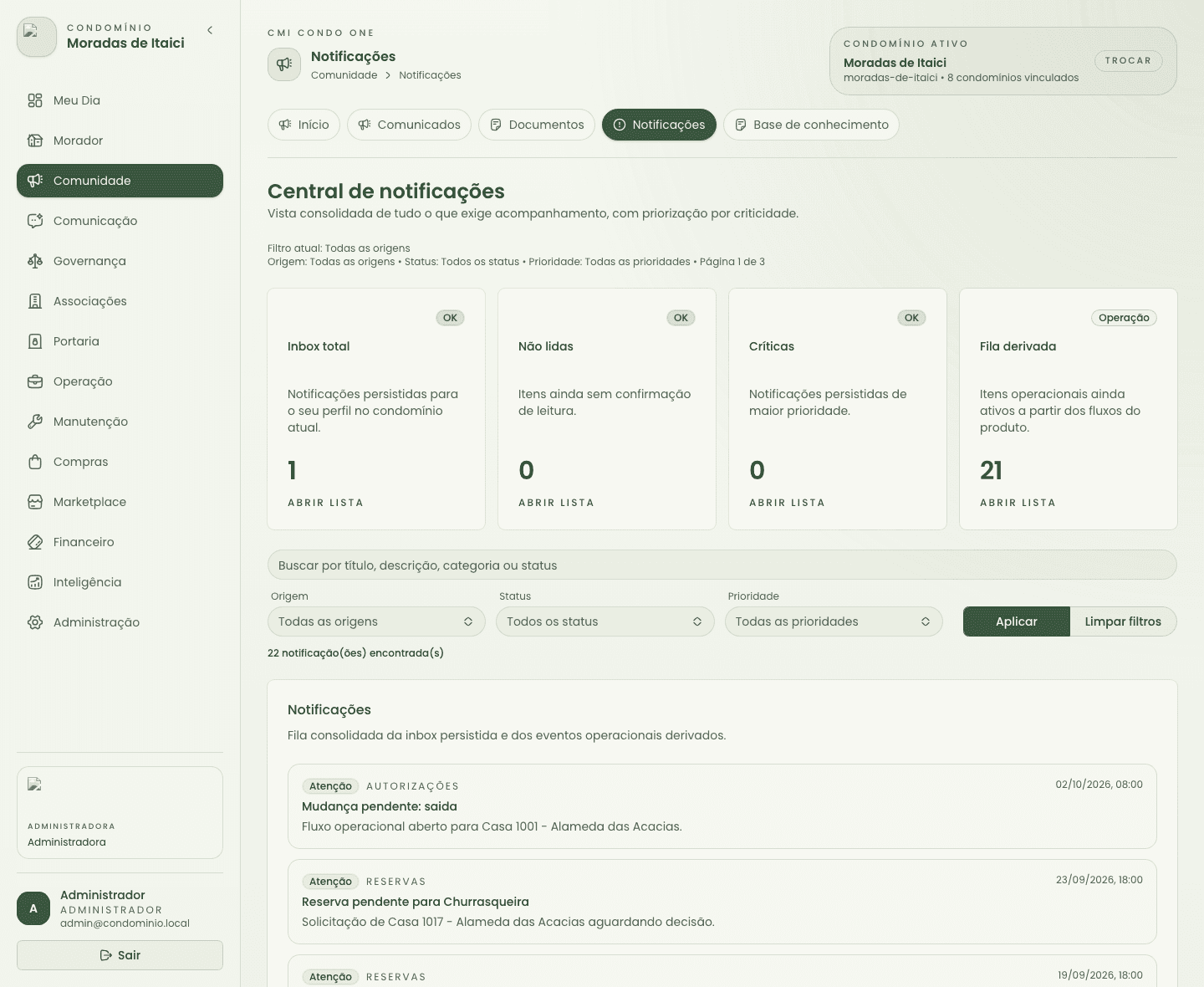Image resolution: width=1204 pixels, height=987 pixels.
Task: Open the Reserva pendente para Churrasqueira notification
Action: click(x=722, y=902)
